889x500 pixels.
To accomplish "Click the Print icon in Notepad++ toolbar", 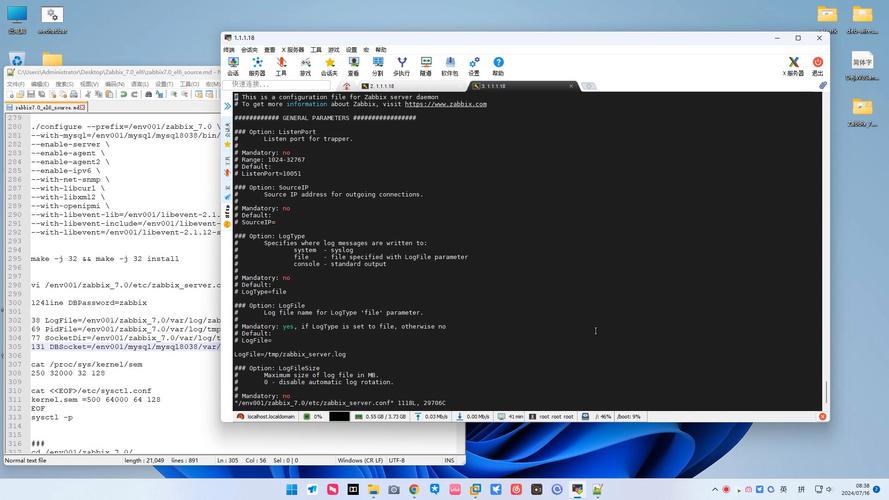I will [74, 94].
